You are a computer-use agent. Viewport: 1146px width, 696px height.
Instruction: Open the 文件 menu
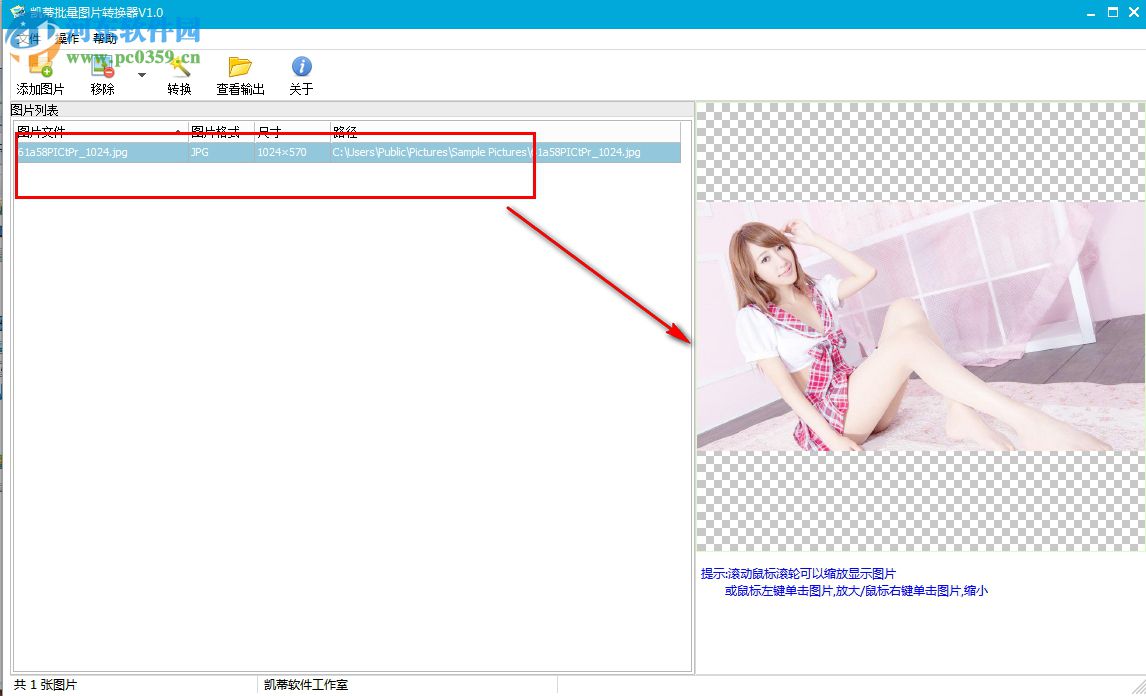pyautogui.click(x=28, y=39)
